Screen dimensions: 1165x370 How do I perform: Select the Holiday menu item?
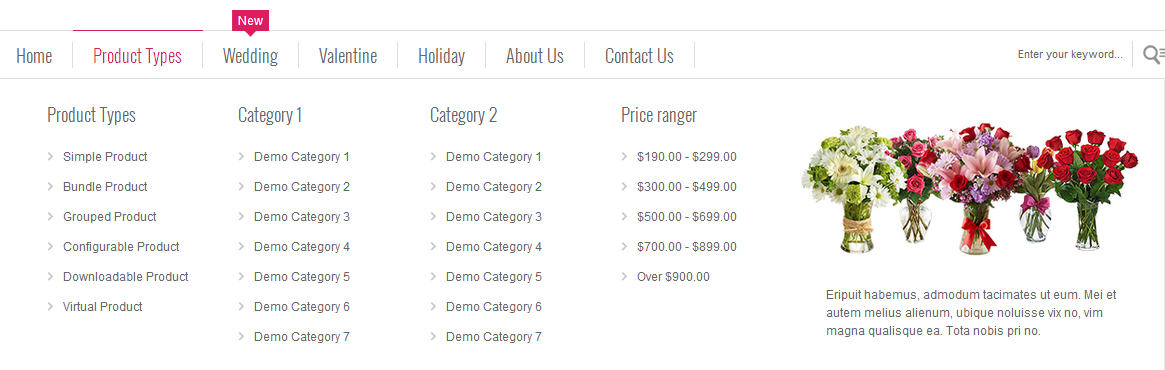point(441,56)
